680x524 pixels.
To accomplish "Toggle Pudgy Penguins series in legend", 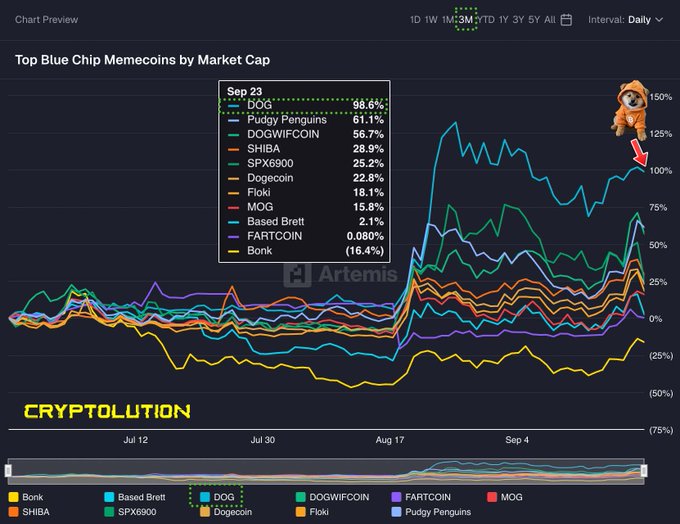I will pyautogui.click(x=432, y=512).
